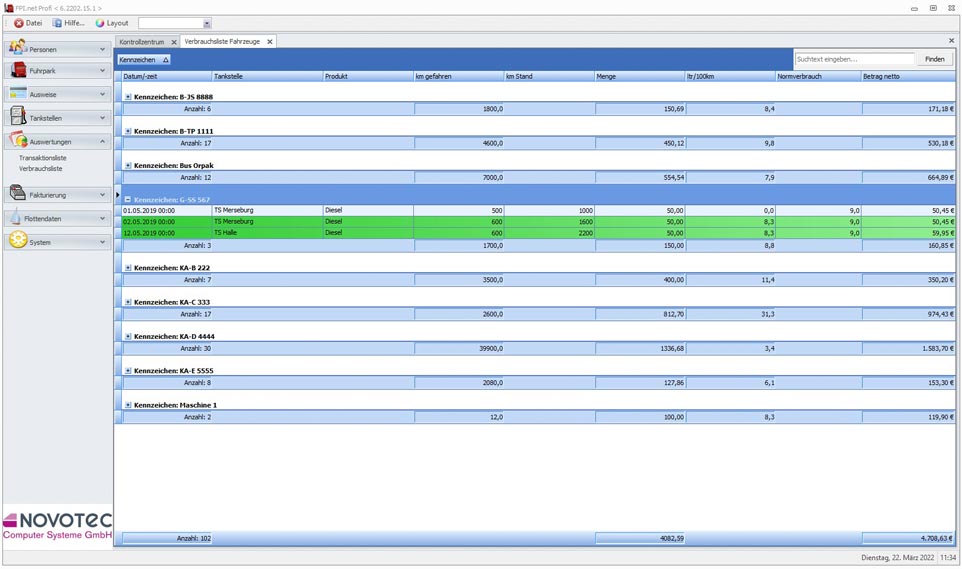
Task: Click the Ausweise card icon
Action: [17, 94]
